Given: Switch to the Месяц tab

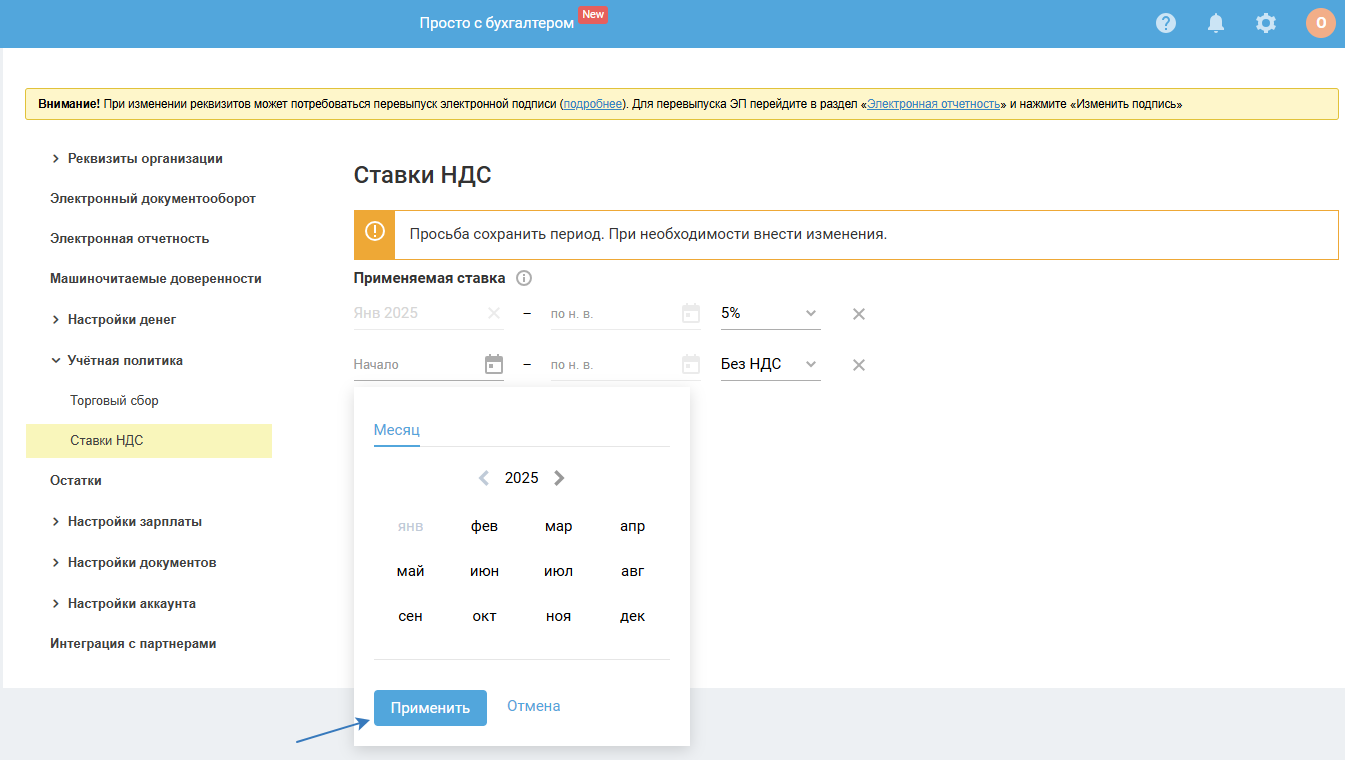Looking at the screenshot, I should pyautogui.click(x=396, y=430).
